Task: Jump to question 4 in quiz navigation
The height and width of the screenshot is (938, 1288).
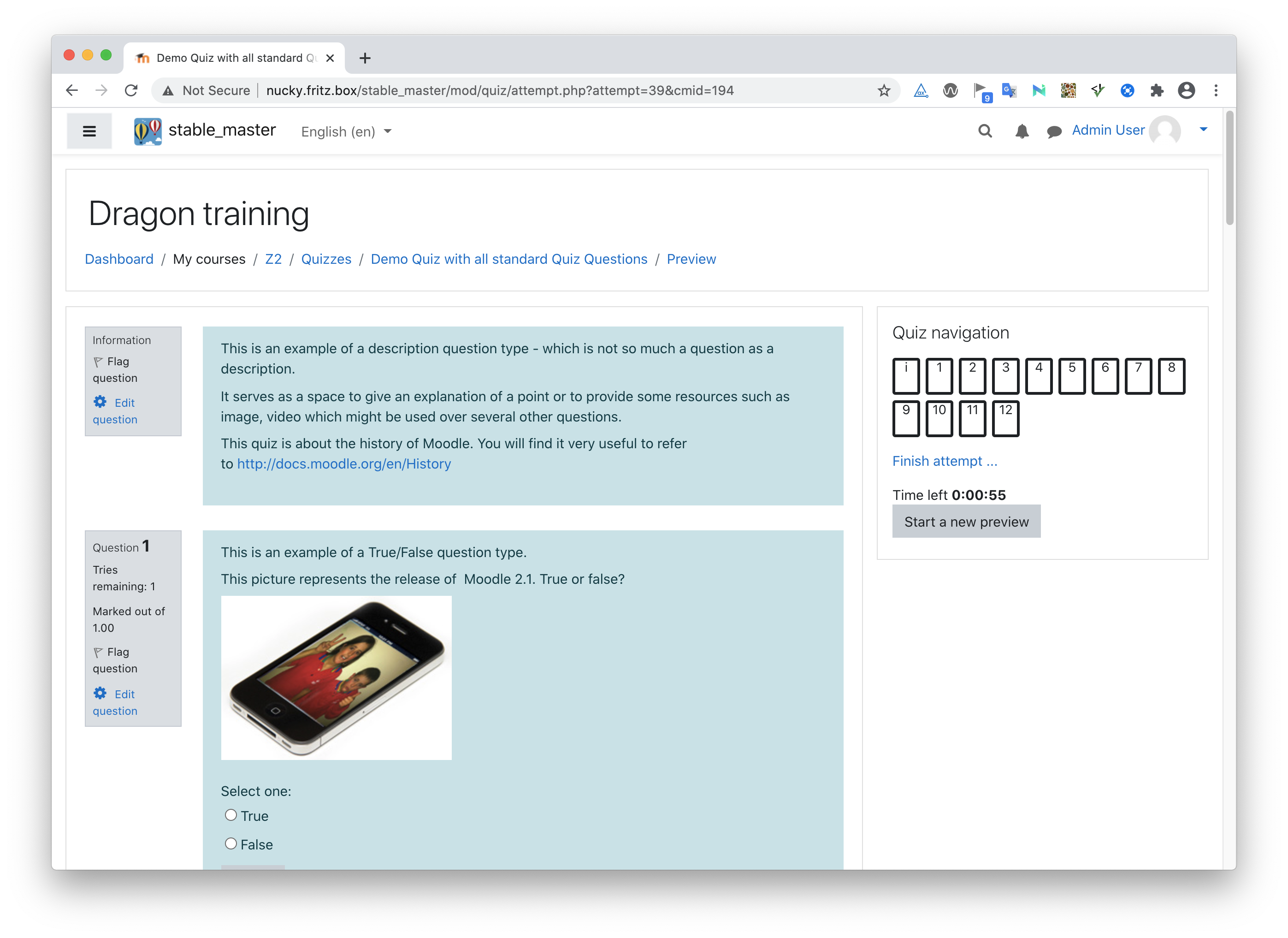Action: pos(1039,375)
